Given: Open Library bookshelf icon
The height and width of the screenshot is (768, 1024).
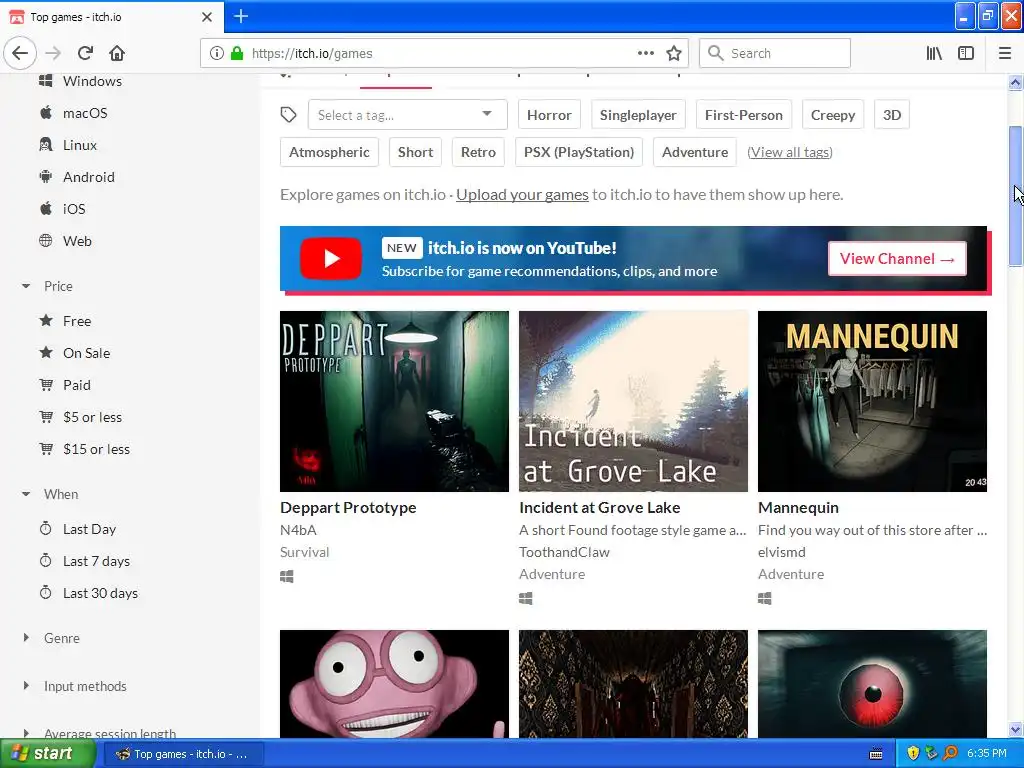Looking at the screenshot, I should 934,53.
